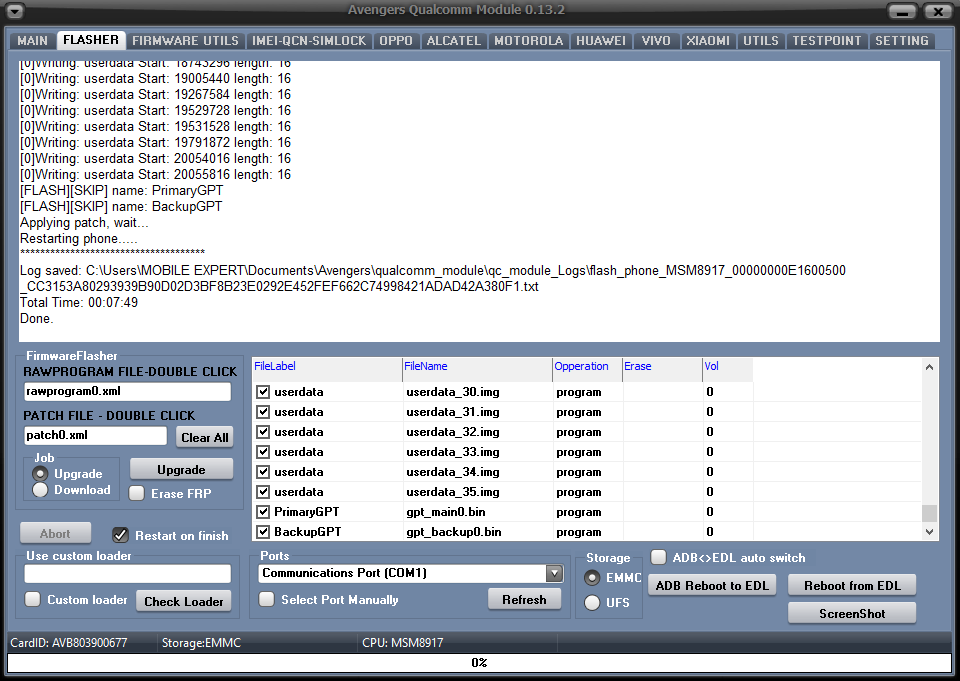Open the VIVO tab
The width and height of the screenshot is (960, 681).
click(656, 40)
